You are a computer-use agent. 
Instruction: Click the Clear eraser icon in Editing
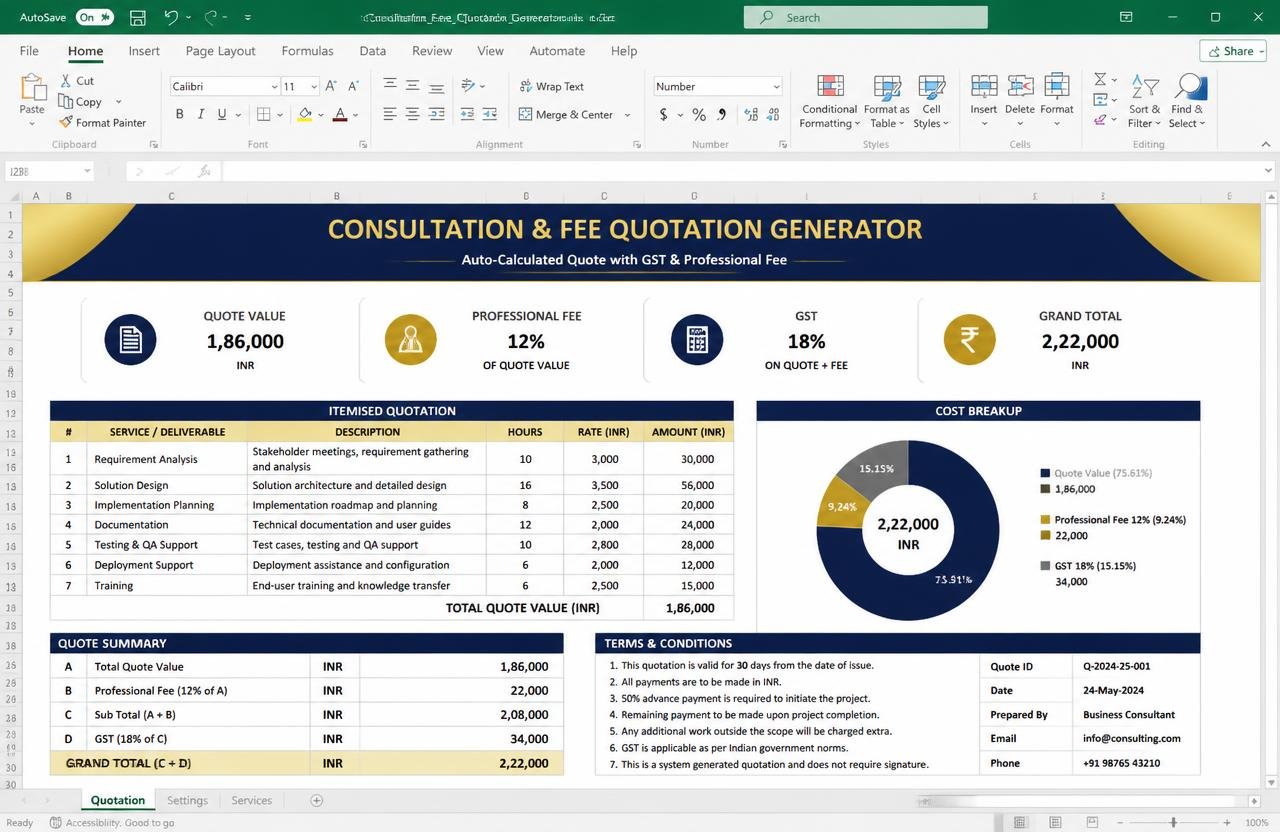click(1099, 119)
